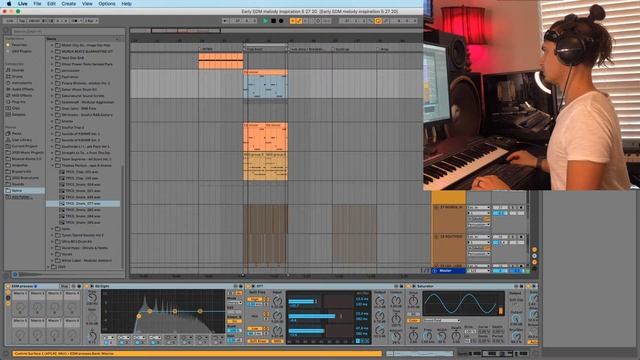Expand Sounds of KSHMR Vol. 1 folder
The width and height of the screenshot is (640, 360).
point(52,133)
